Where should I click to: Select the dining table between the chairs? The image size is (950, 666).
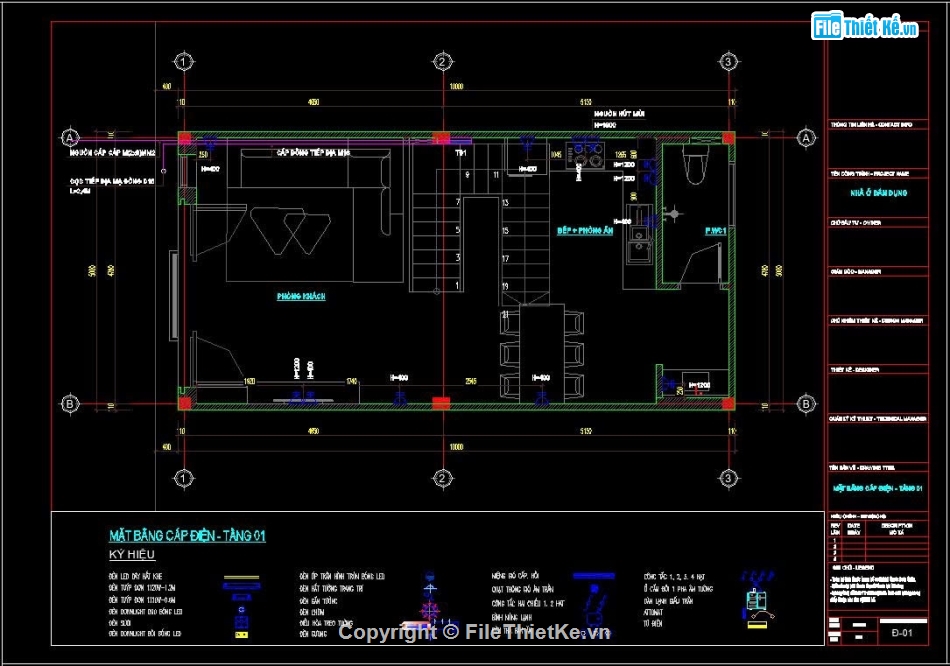pos(541,352)
